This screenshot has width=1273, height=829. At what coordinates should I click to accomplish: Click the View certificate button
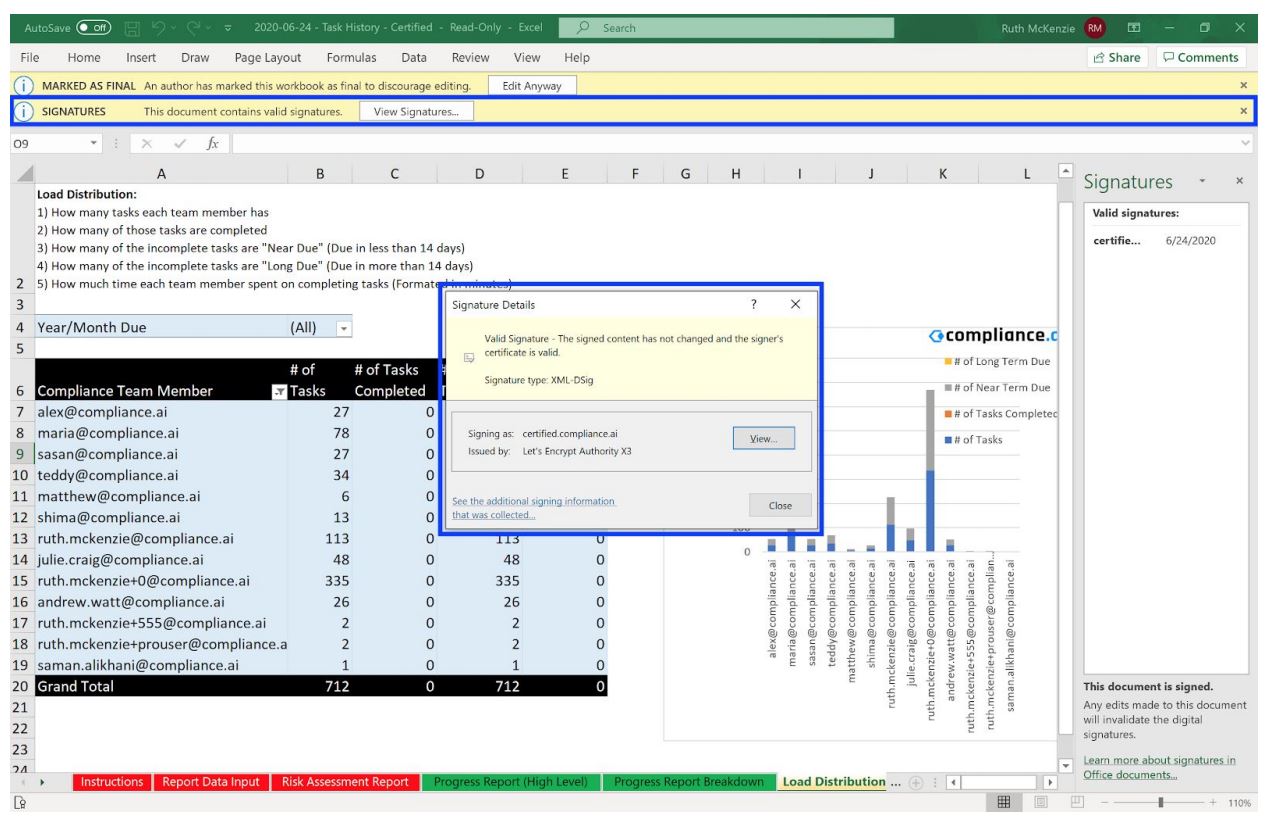(764, 439)
